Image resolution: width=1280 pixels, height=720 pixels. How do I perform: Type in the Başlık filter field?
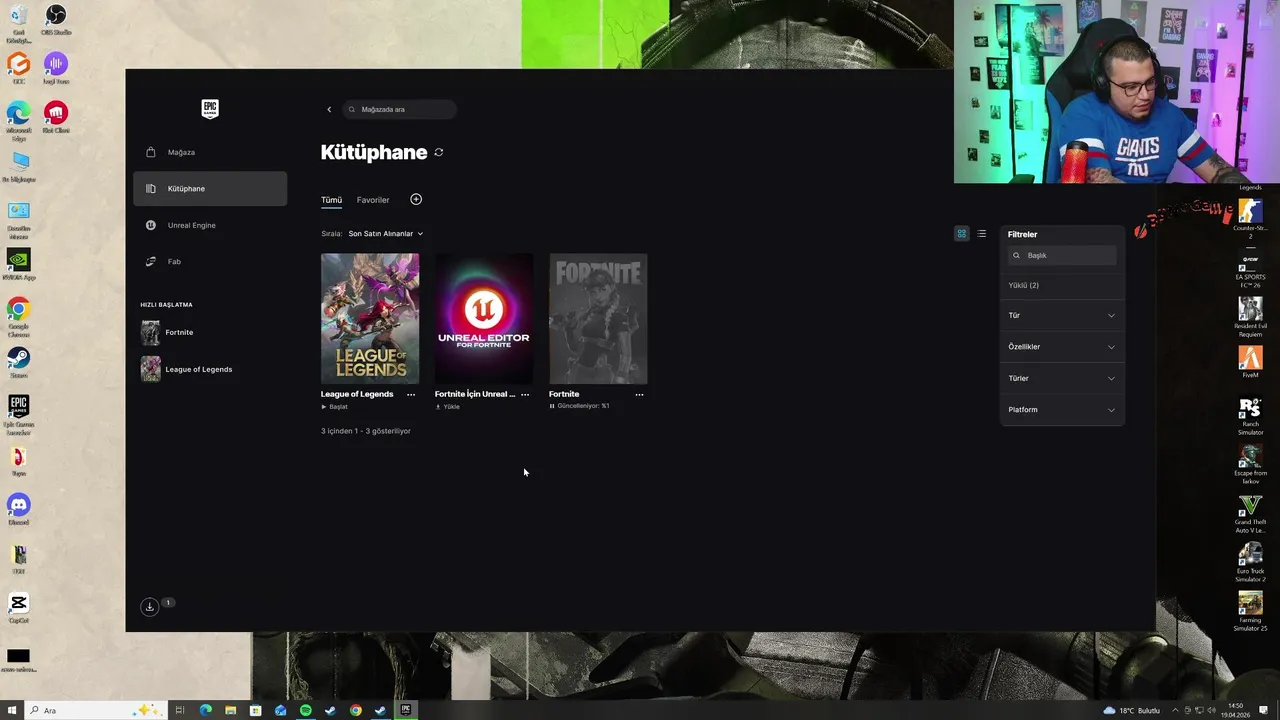click(1062, 255)
